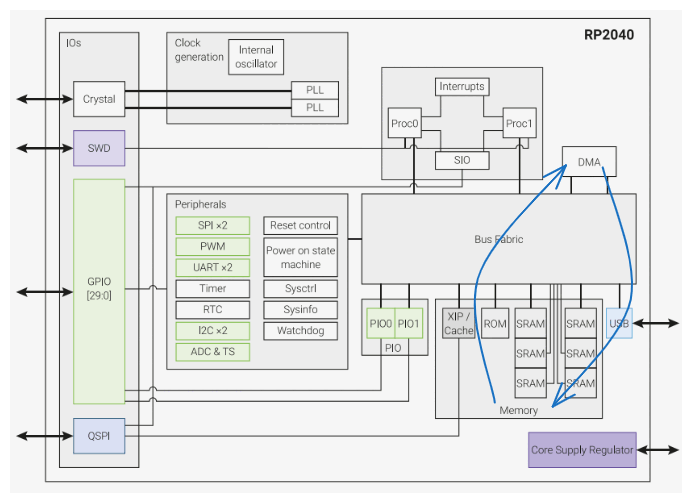
Task: Click the SIO block
Action: coord(462,160)
